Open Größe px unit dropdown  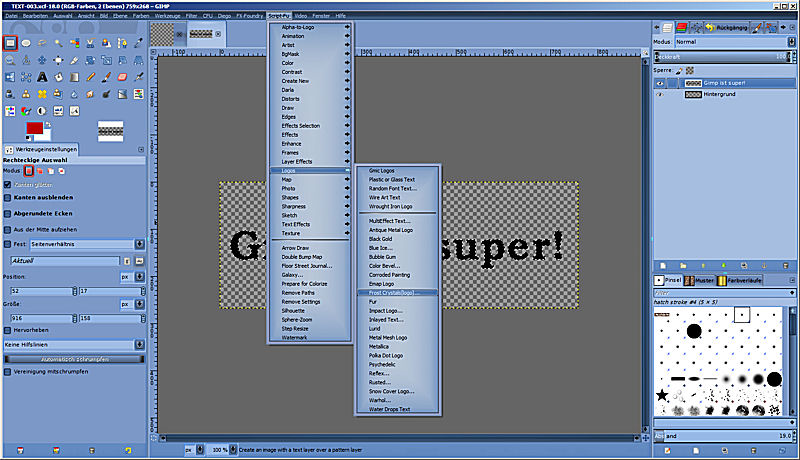coord(132,304)
